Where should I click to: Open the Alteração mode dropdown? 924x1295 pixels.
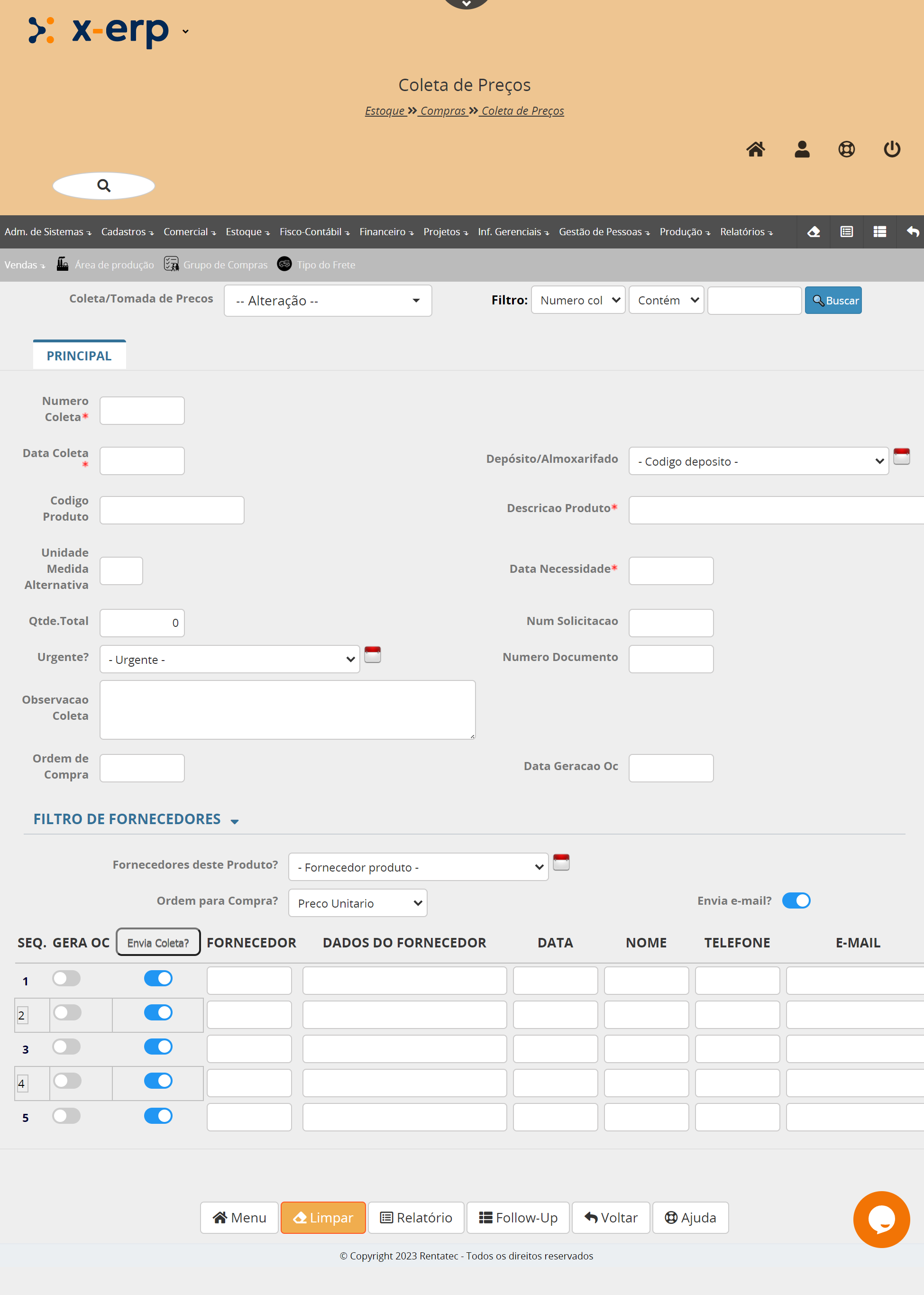[x=328, y=301]
